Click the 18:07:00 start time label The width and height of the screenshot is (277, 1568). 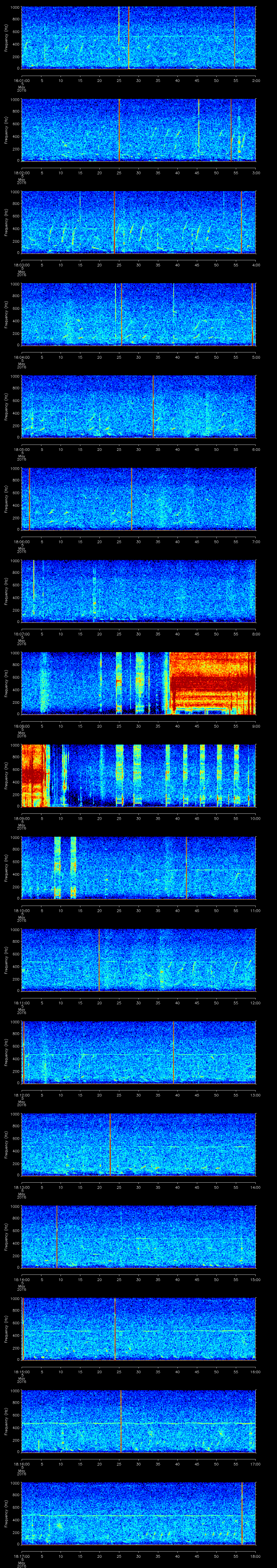pyautogui.click(x=21, y=634)
